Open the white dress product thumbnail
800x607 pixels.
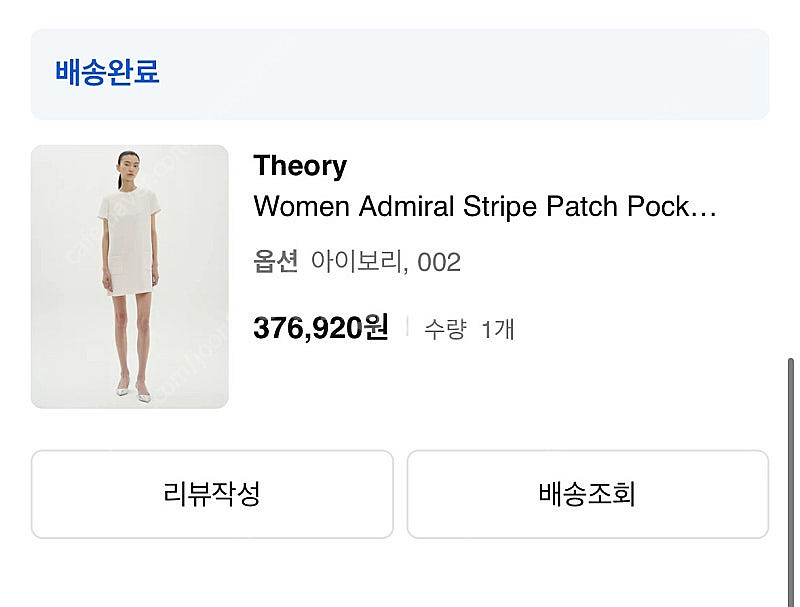pyautogui.click(x=130, y=276)
